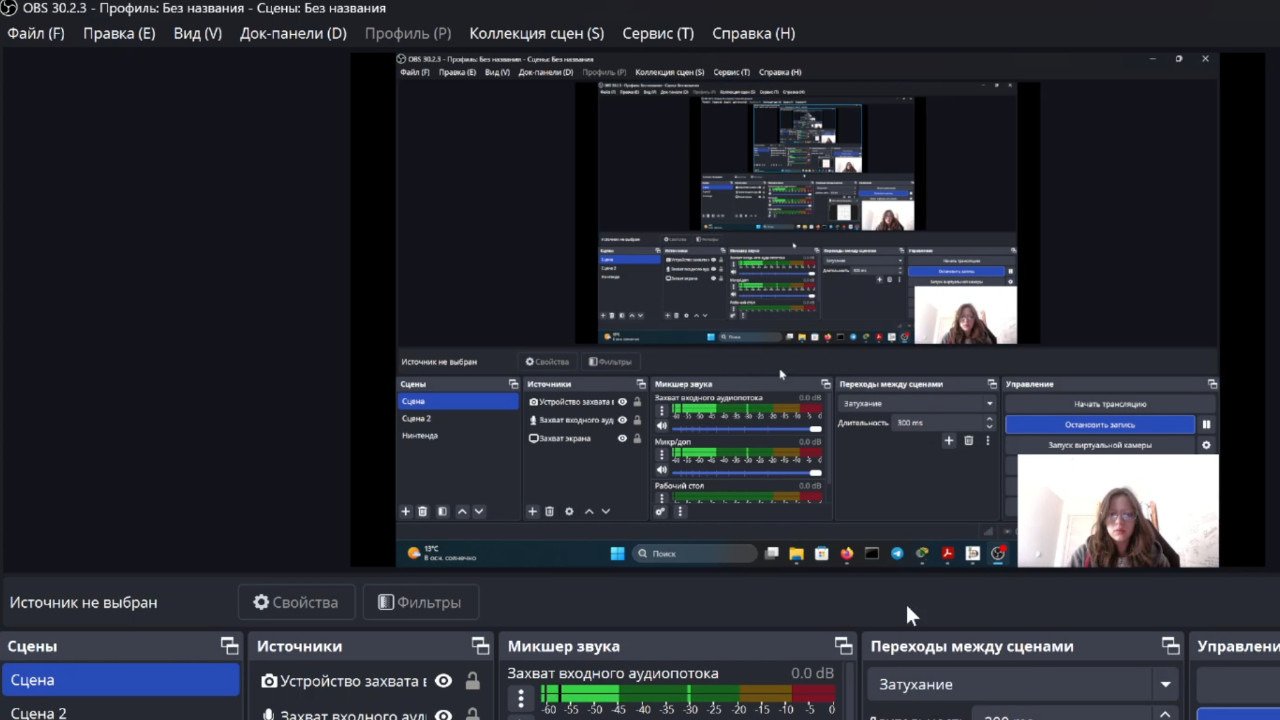Viewport: 1280px width, 720px height.
Task: Open scene filters icon in preview toolbar
Action: point(442,511)
